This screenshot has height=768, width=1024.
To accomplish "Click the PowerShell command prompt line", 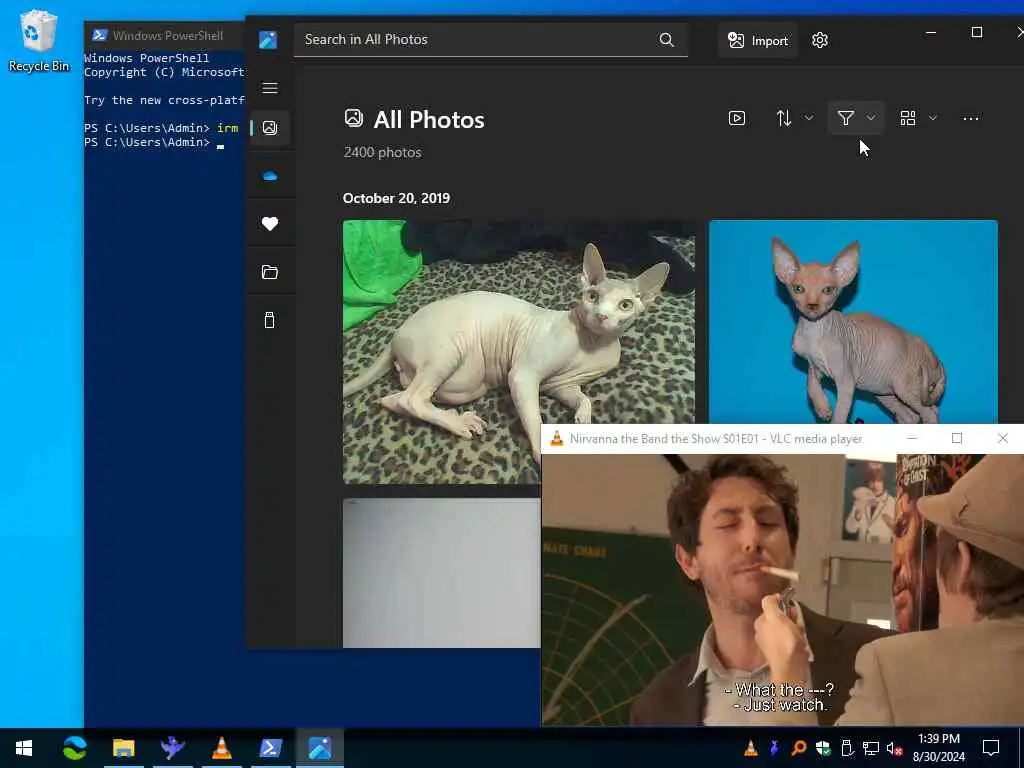I will pyautogui.click(x=154, y=142).
